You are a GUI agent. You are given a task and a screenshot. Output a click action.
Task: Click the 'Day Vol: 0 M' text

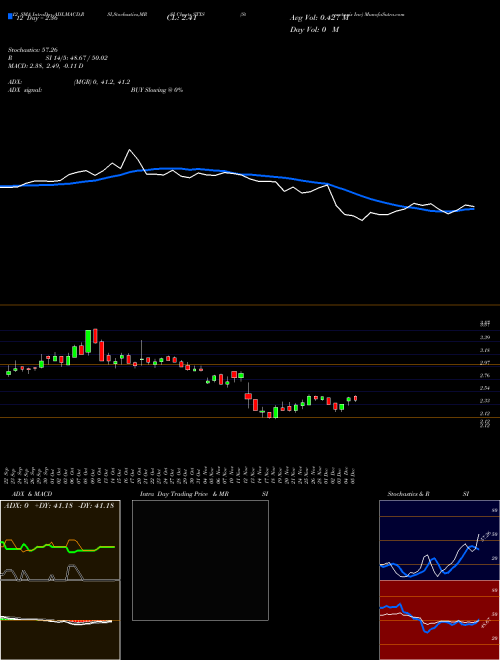click(314, 30)
